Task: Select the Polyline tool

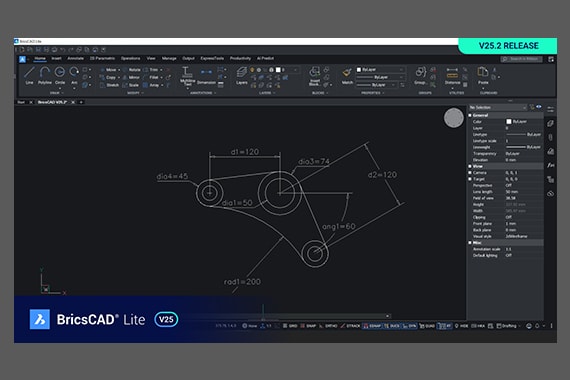Action: [45, 76]
